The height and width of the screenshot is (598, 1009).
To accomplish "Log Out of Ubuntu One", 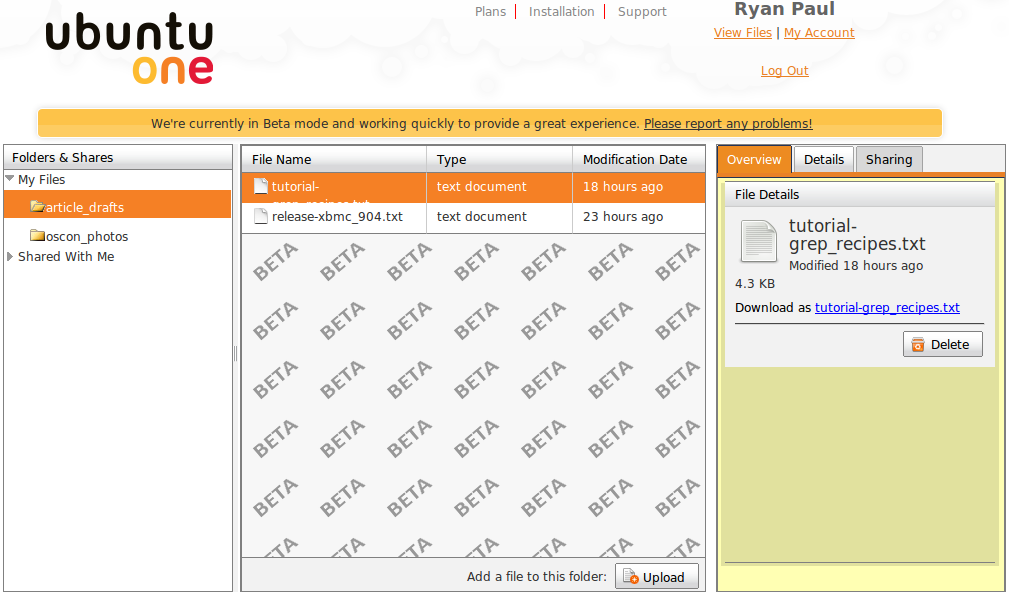I will 784,71.
